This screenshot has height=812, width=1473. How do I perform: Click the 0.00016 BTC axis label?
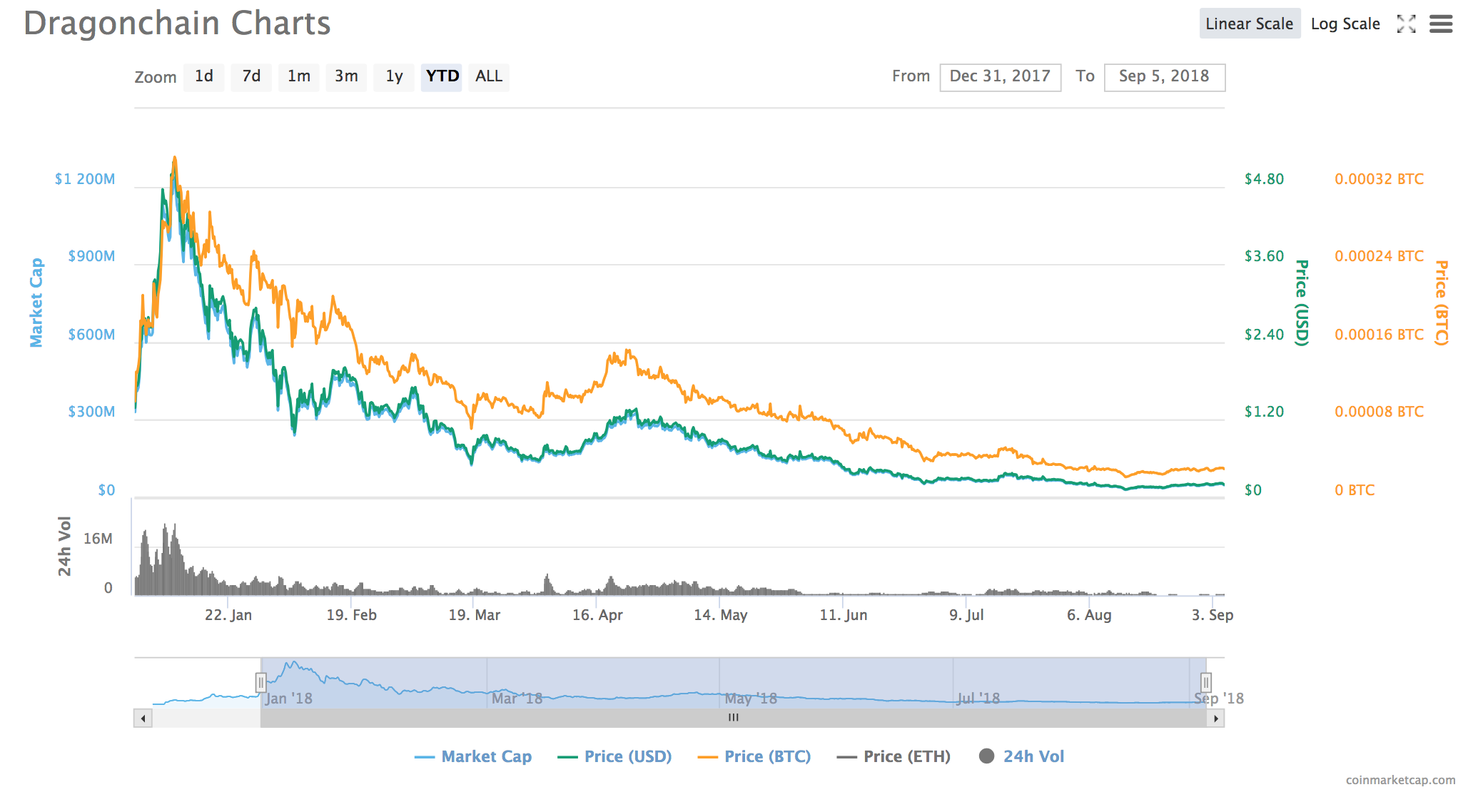click(x=1379, y=334)
